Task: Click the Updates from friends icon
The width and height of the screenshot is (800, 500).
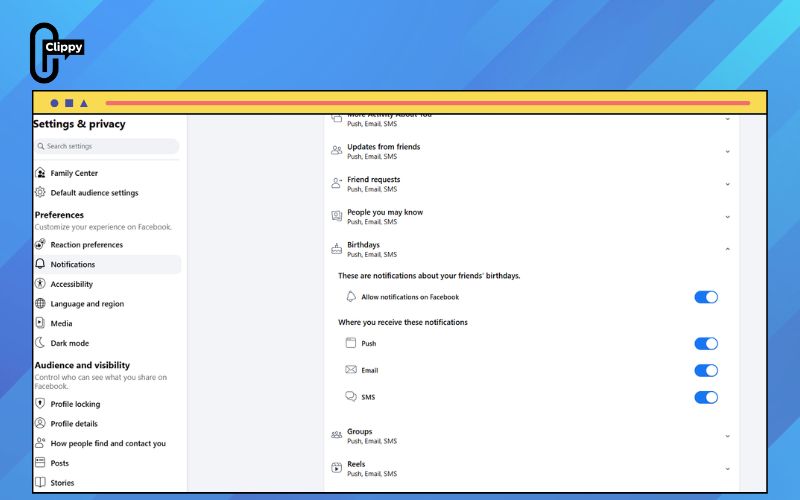Action: point(337,151)
